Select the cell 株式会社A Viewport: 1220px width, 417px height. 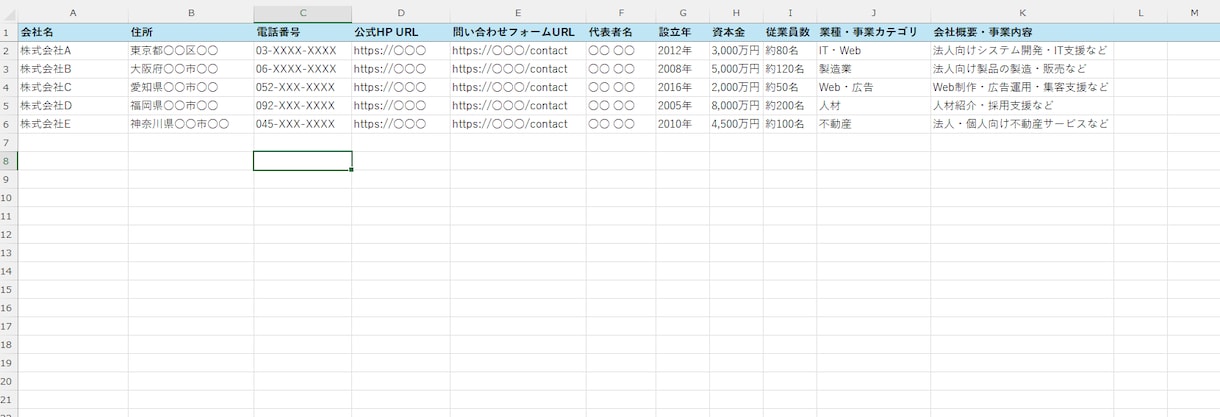[73, 50]
